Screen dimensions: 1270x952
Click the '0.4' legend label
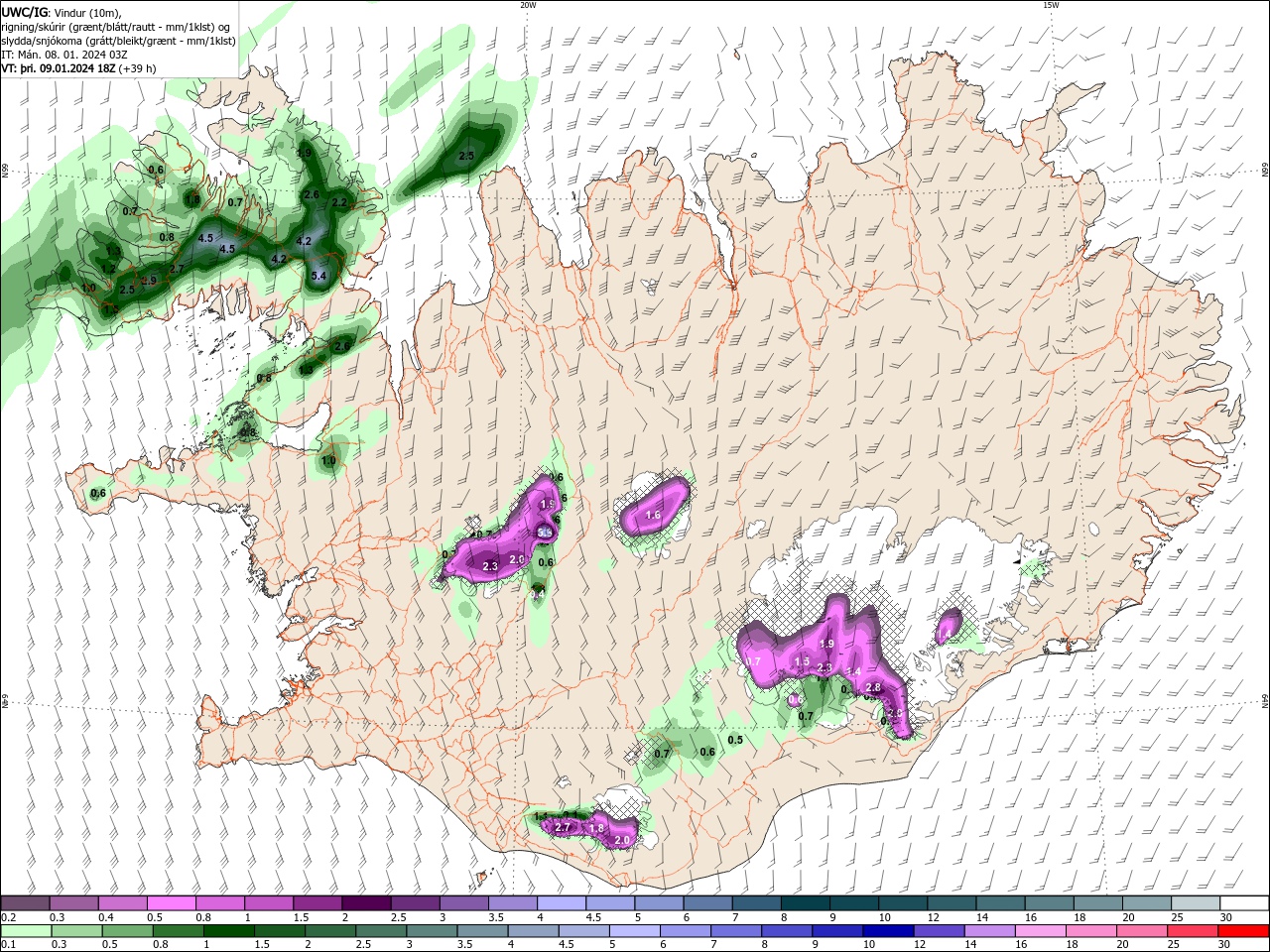[x=105, y=917]
